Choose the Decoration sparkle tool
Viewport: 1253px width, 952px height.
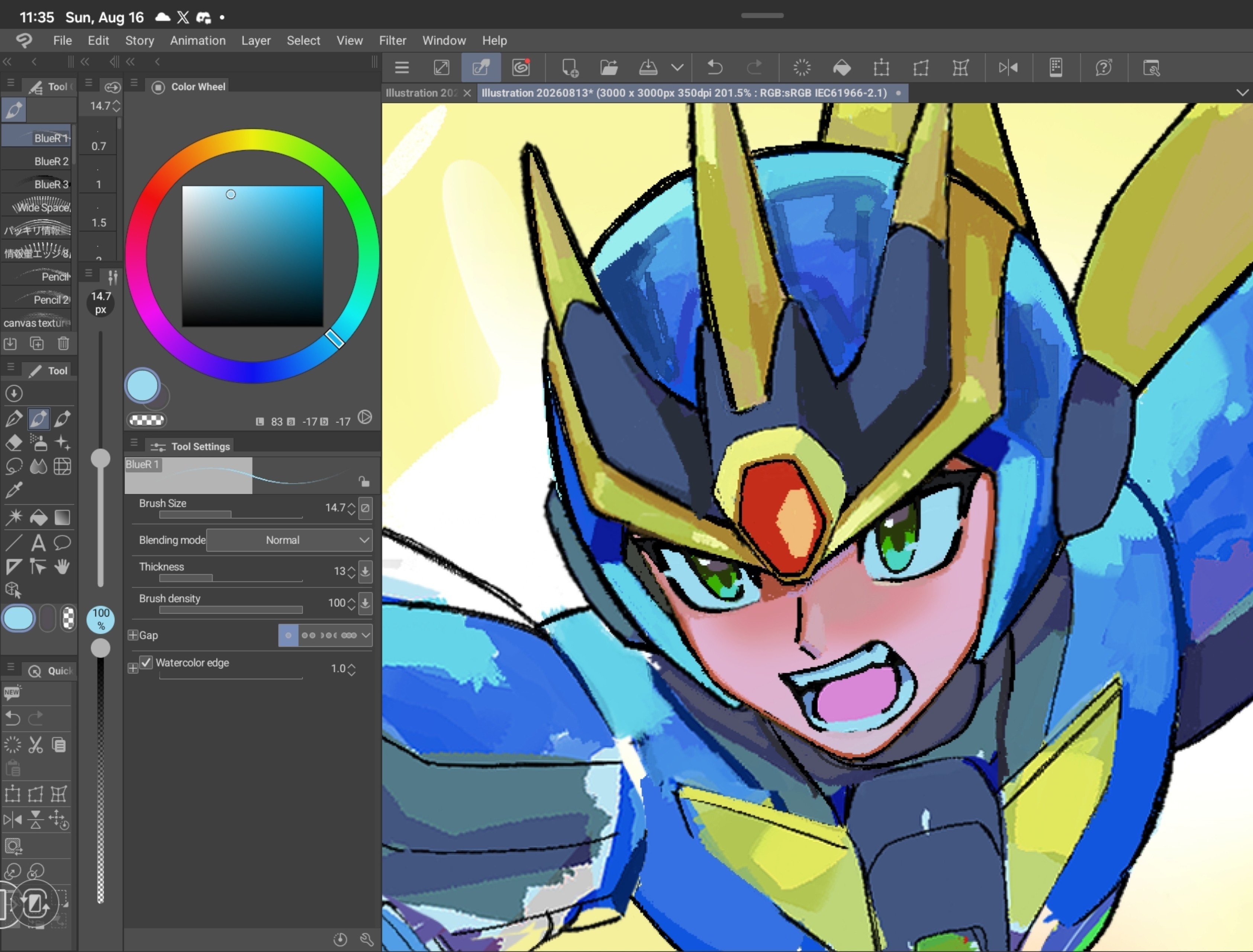[62, 443]
